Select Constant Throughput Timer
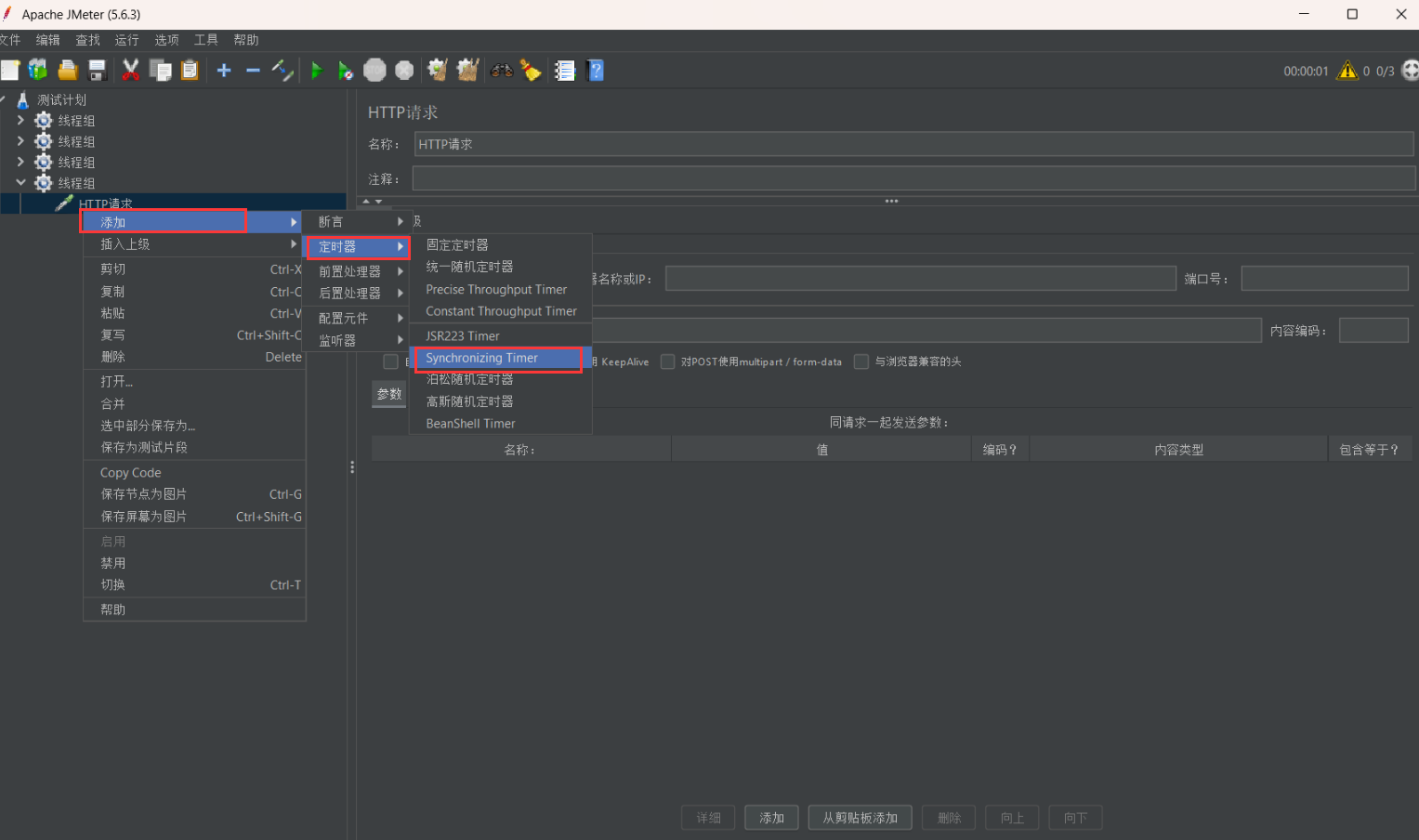The image size is (1419, 840). pyautogui.click(x=500, y=311)
